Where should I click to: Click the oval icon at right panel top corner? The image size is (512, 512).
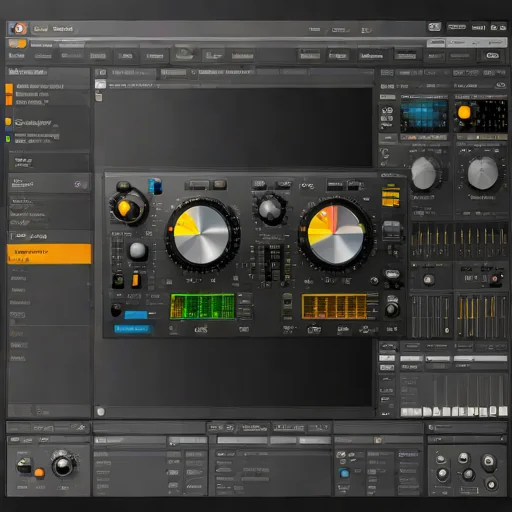click(x=501, y=85)
